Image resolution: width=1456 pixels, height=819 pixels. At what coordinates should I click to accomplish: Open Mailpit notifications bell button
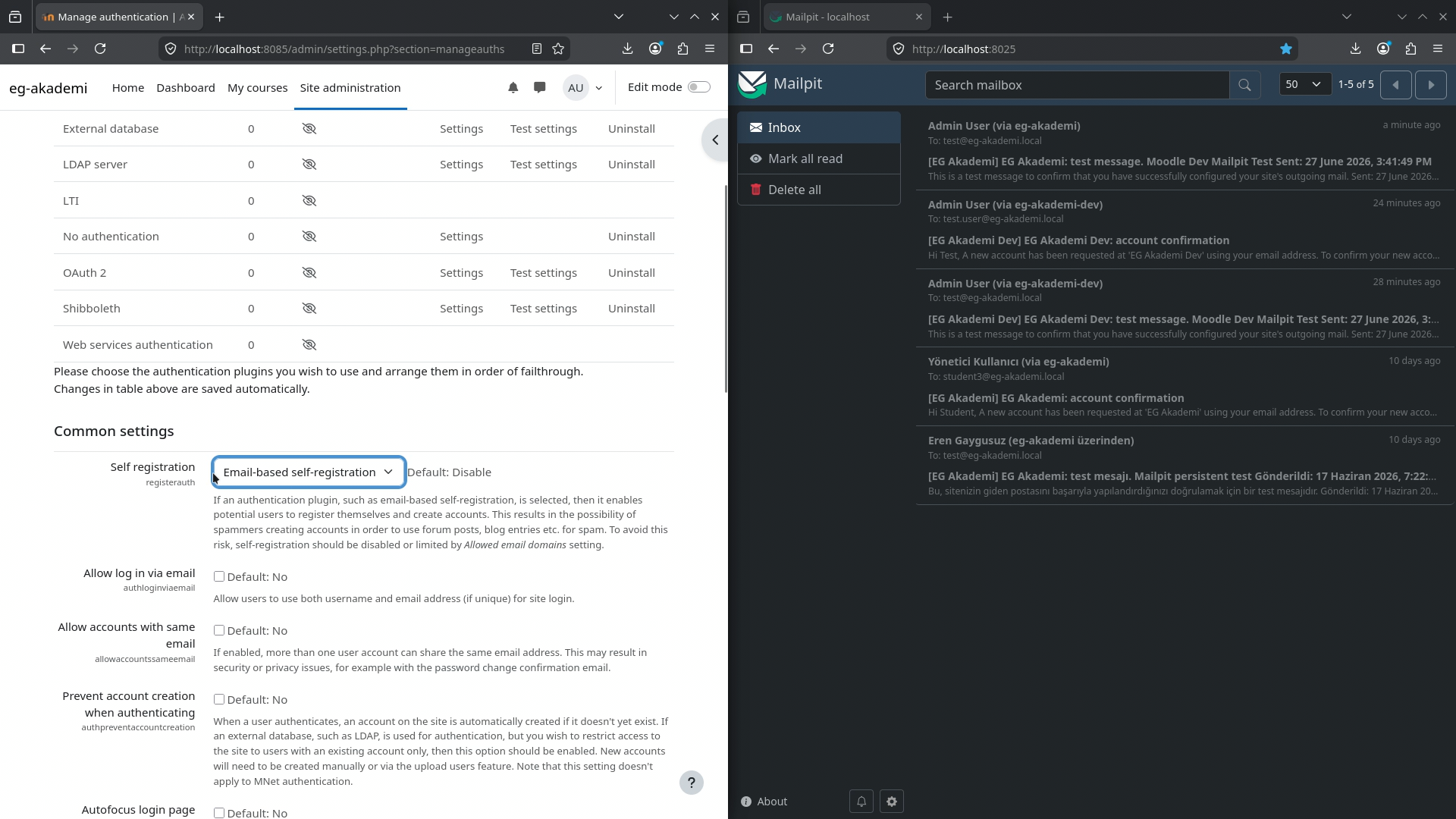tap(861, 802)
